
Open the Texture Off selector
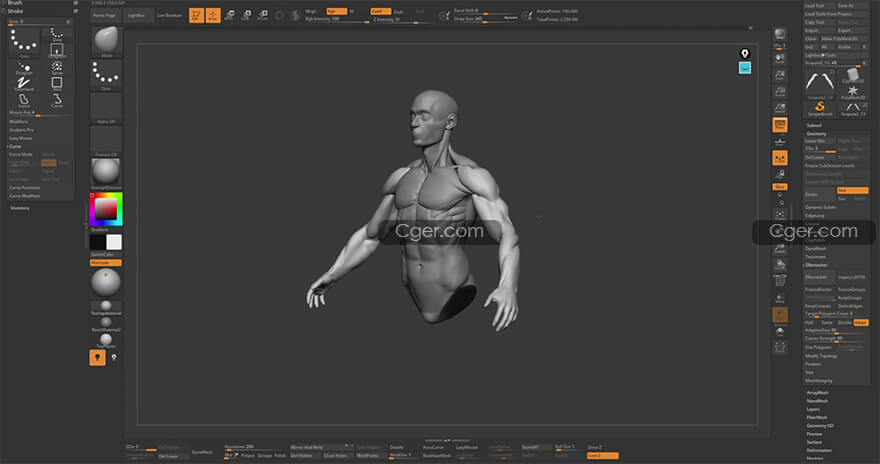(x=106, y=141)
